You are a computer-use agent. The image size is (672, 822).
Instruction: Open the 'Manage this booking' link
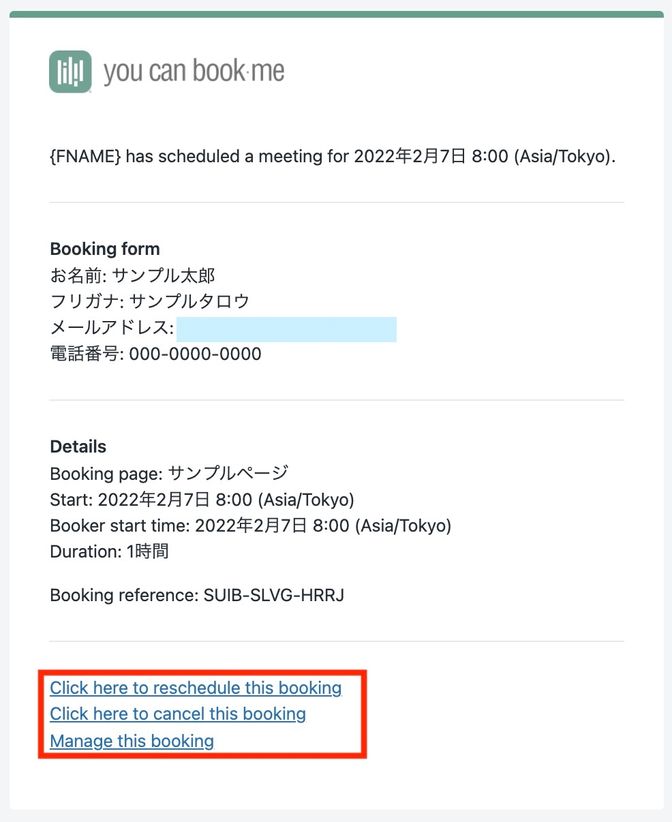(132, 741)
